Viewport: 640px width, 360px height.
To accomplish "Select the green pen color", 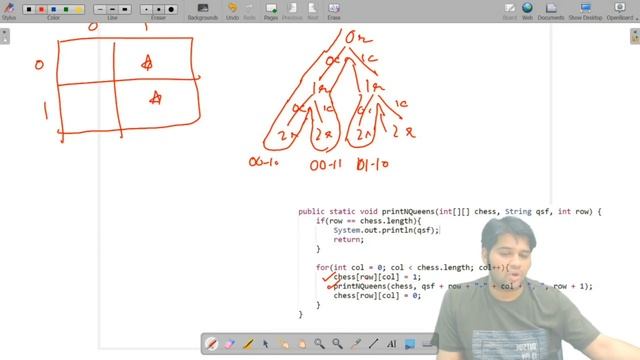I will pos(66,9).
